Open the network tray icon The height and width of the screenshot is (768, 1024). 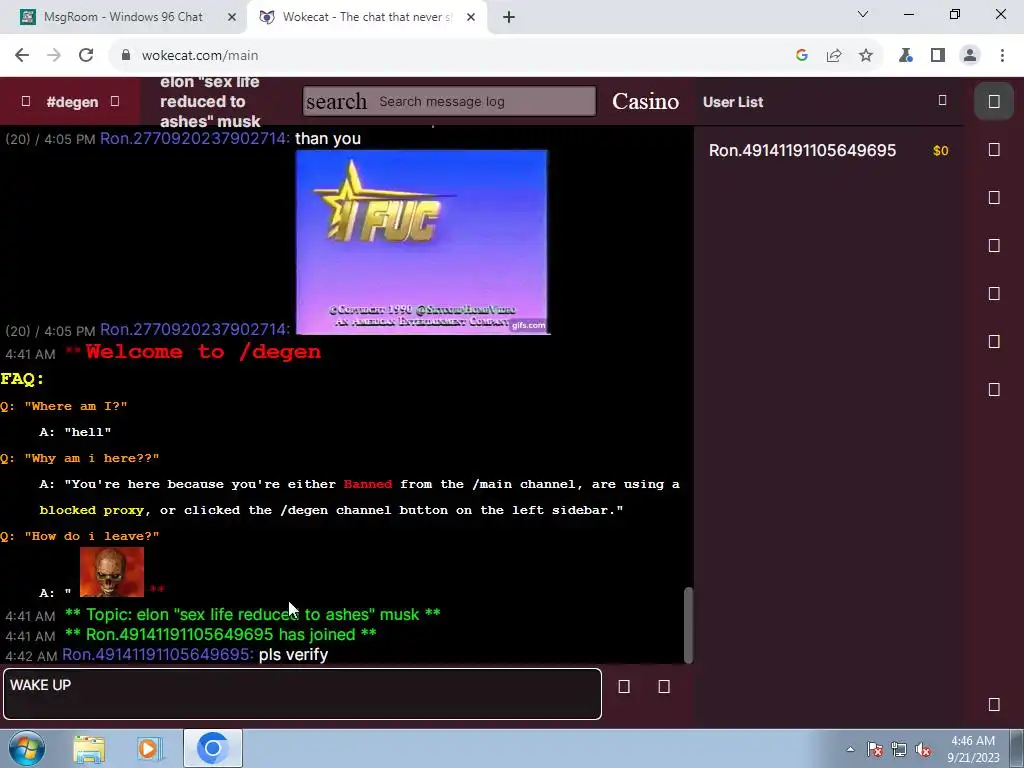tap(899, 749)
